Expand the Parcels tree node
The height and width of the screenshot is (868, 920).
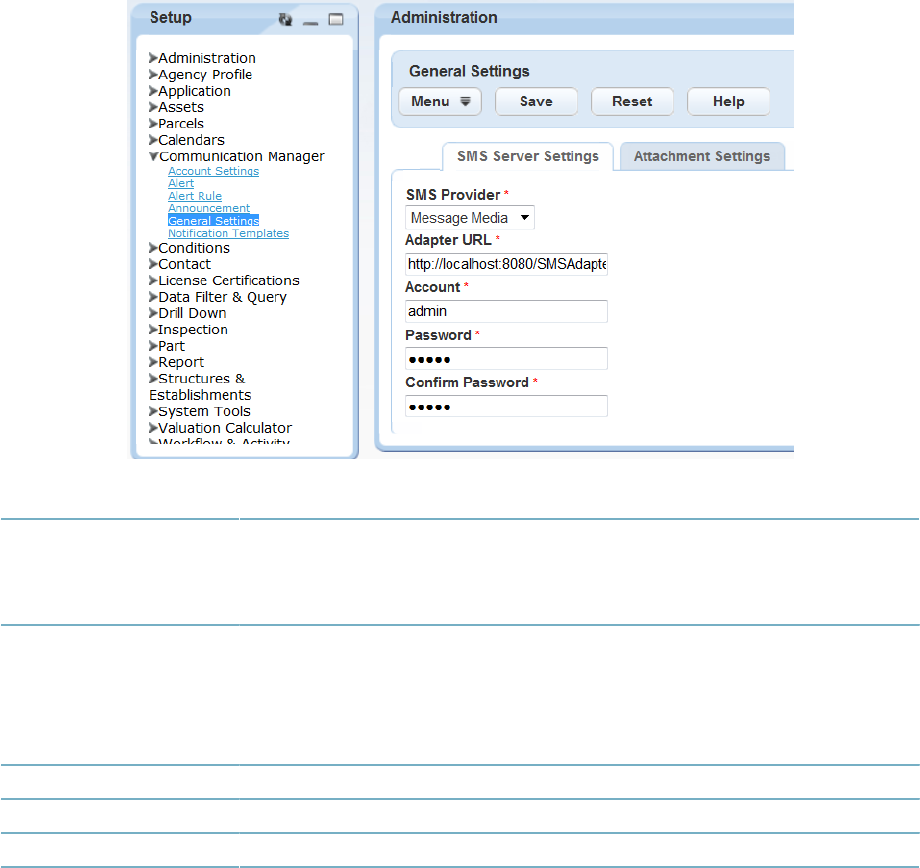(x=153, y=123)
